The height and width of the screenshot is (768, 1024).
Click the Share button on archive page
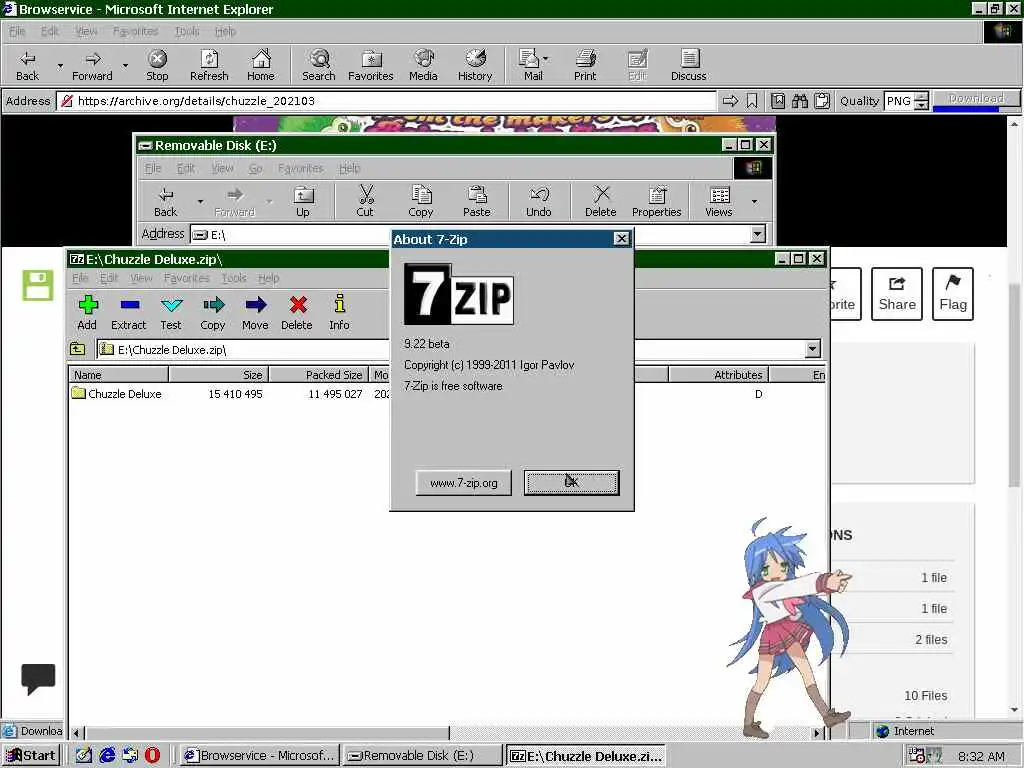tap(897, 294)
